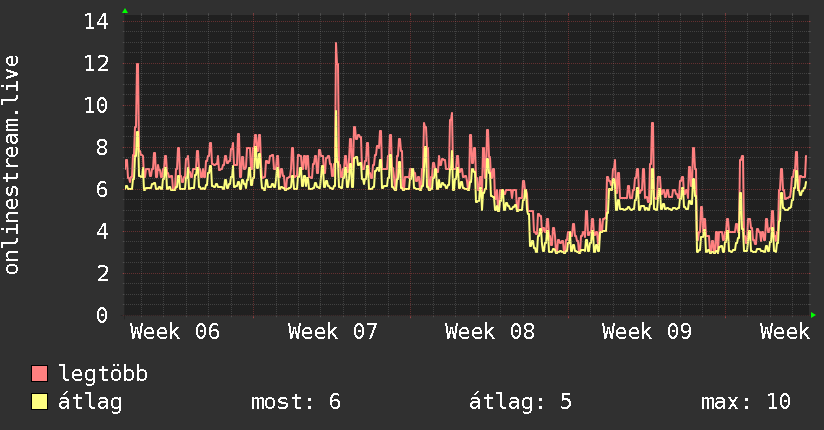Click the y-axis label 6

[102, 189]
